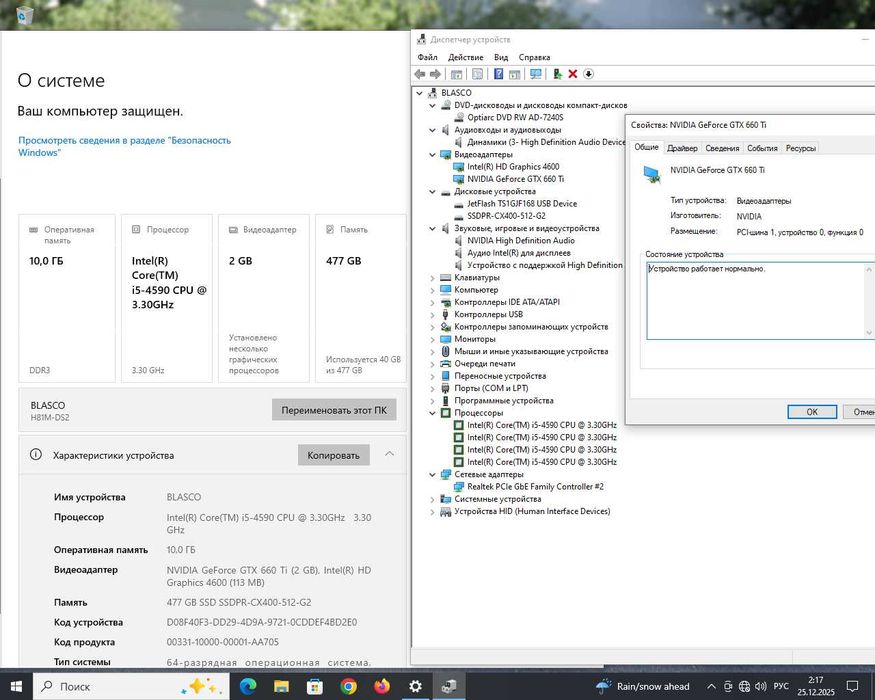
Task: Select NVIDIA GeForce GTX 660 Ti in tree
Action: click(x=515, y=179)
